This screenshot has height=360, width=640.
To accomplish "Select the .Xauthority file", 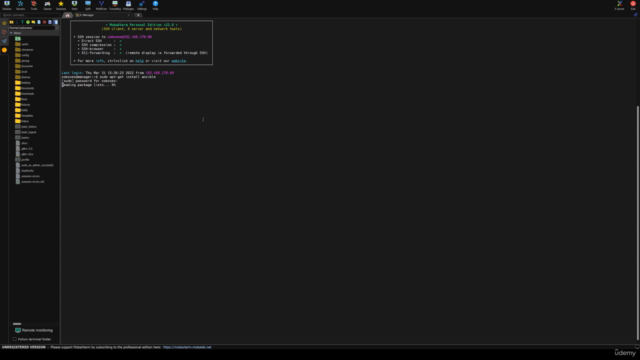I will [x=24, y=171].
